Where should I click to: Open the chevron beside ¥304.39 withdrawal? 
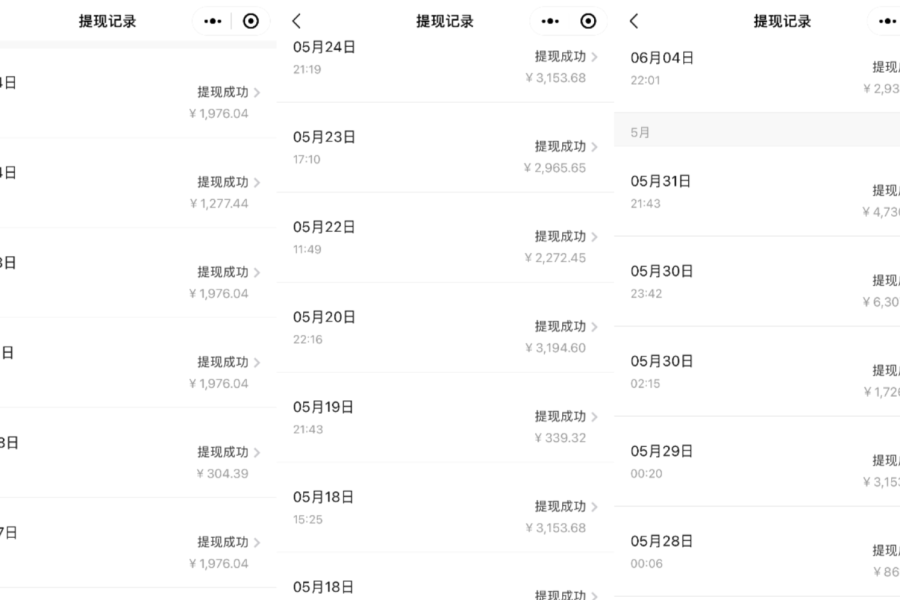coord(257,452)
